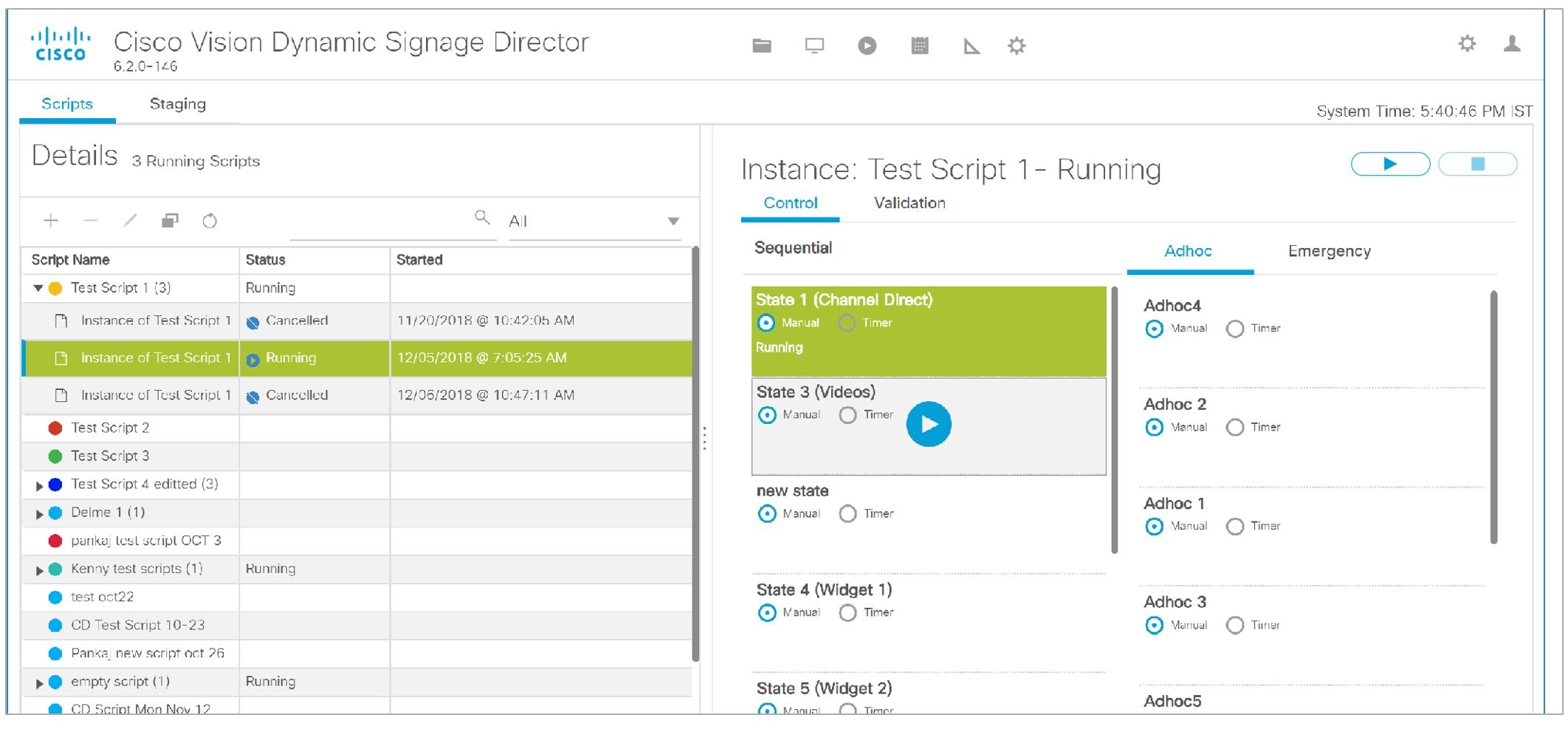The image size is (1568, 729).
Task: Click the search magnifier icon
Action: pyautogui.click(x=481, y=217)
